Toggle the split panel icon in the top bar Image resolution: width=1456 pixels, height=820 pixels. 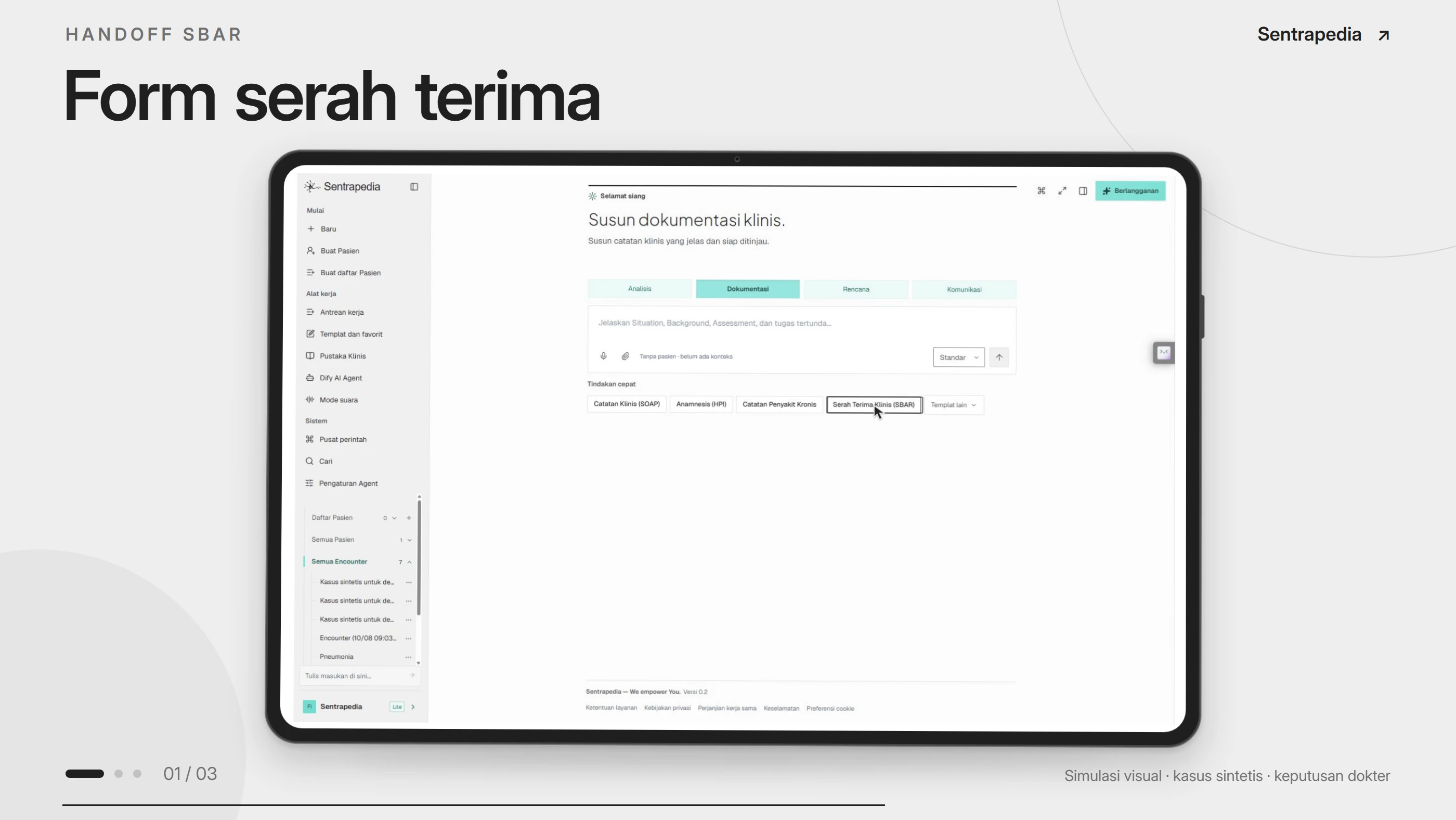(1083, 191)
